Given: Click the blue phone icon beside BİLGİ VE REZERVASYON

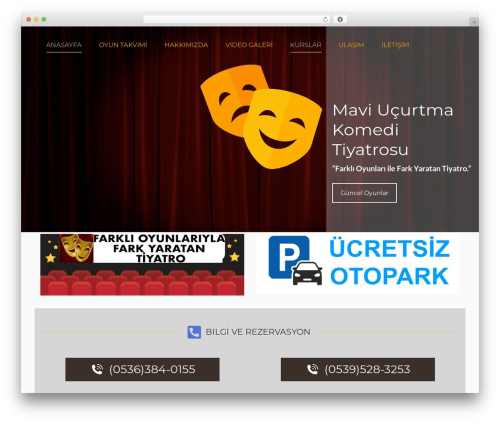Looking at the screenshot, I should point(194,332).
